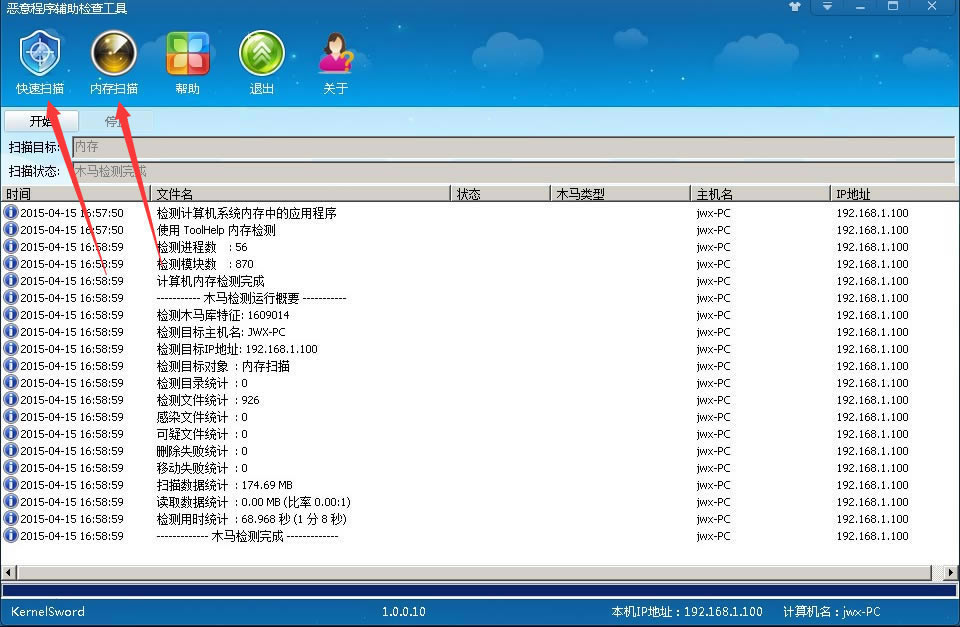
Task: Select row 计算机内存检测完成
Action: click(x=480, y=281)
